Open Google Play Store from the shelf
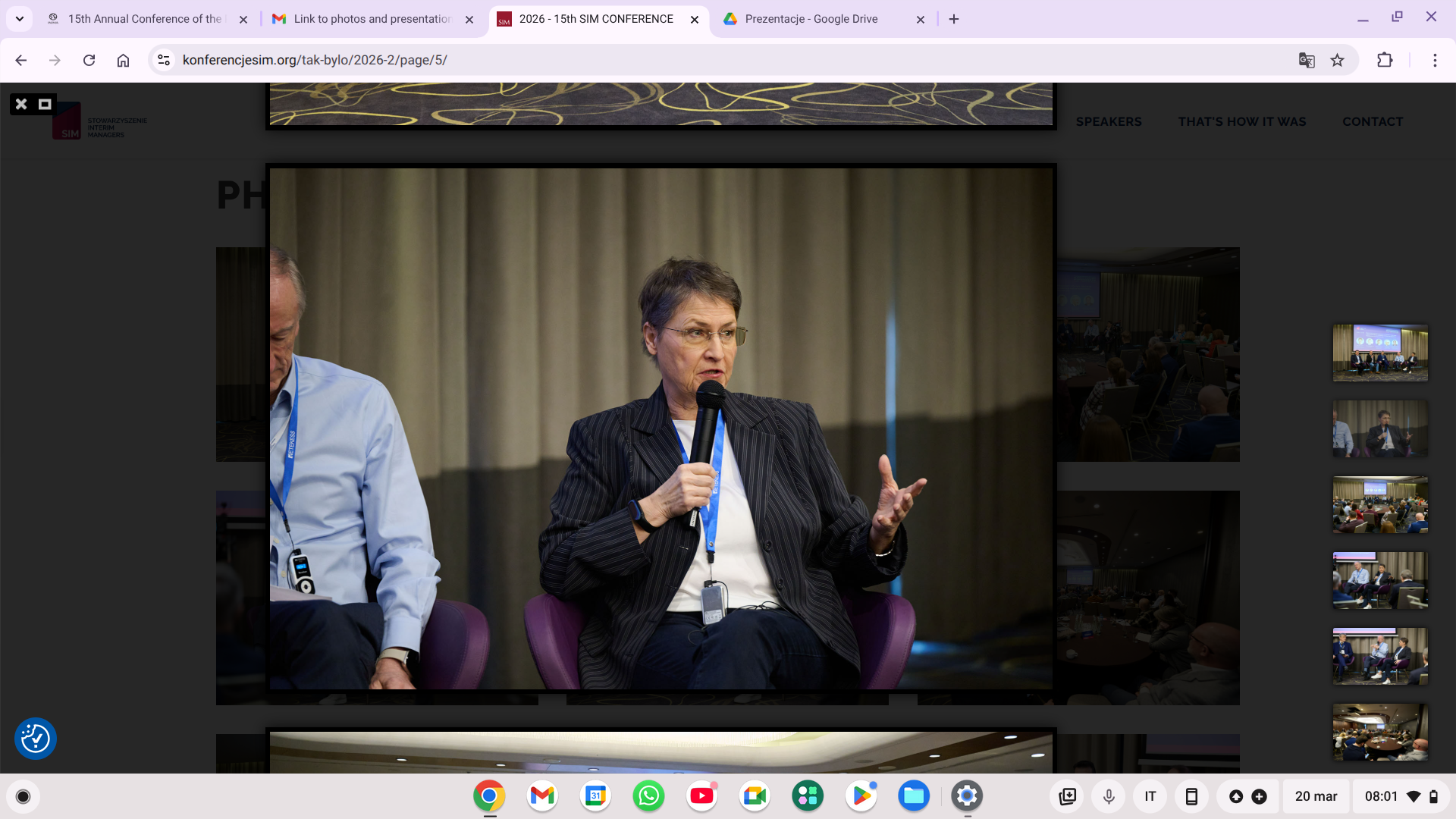Viewport: 1456px width, 819px height. click(x=861, y=796)
